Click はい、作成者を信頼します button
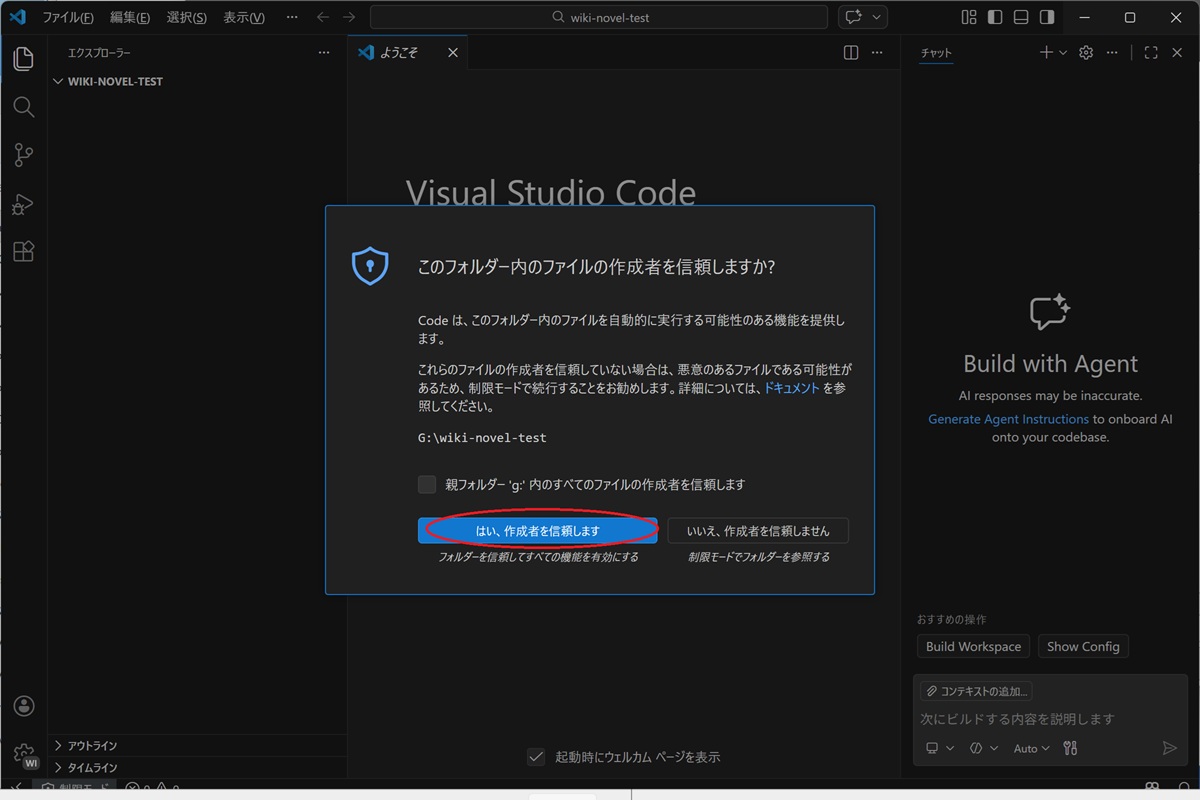Image resolution: width=1200 pixels, height=800 pixels. tap(537, 531)
